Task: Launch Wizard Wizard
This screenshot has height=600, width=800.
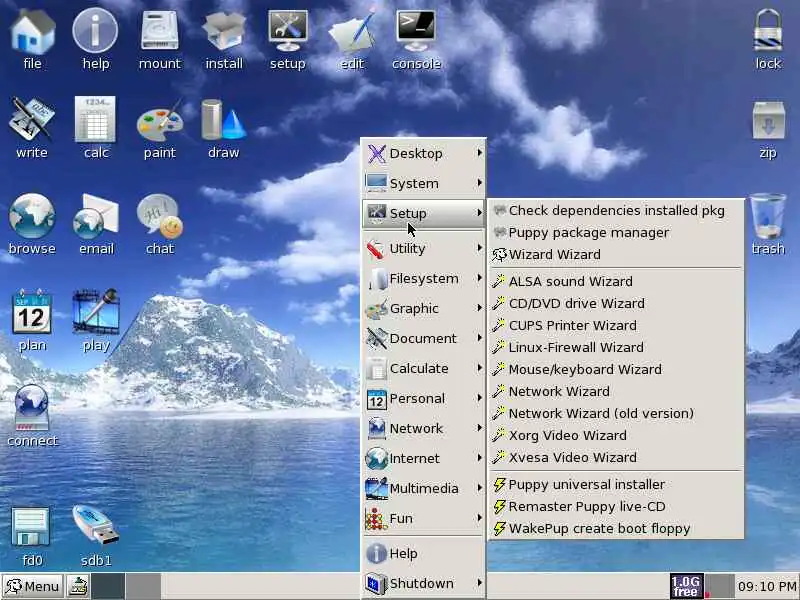Action: tap(616, 255)
